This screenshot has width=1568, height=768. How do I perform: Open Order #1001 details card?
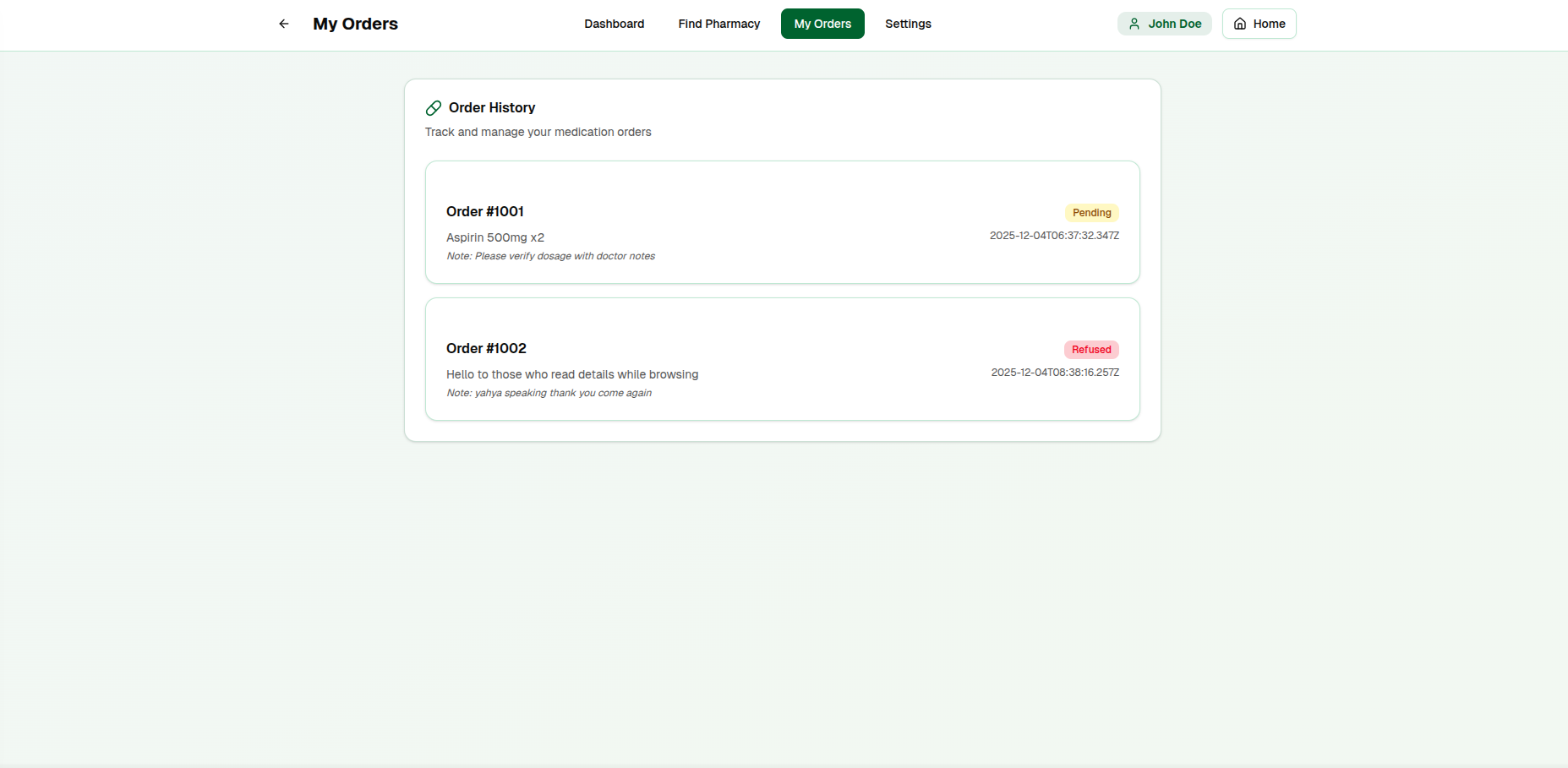782,222
